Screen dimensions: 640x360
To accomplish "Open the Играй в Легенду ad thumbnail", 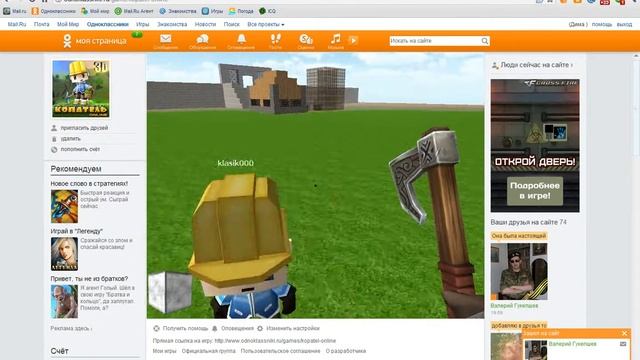I will point(64,254).
